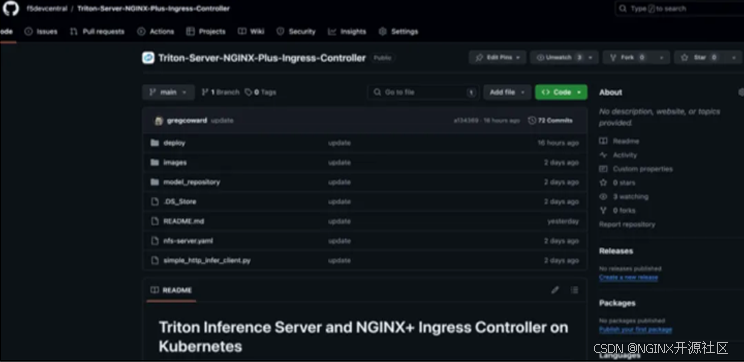Edit the README with the pencil icon
Screen dimensions: 744x362
555,290
